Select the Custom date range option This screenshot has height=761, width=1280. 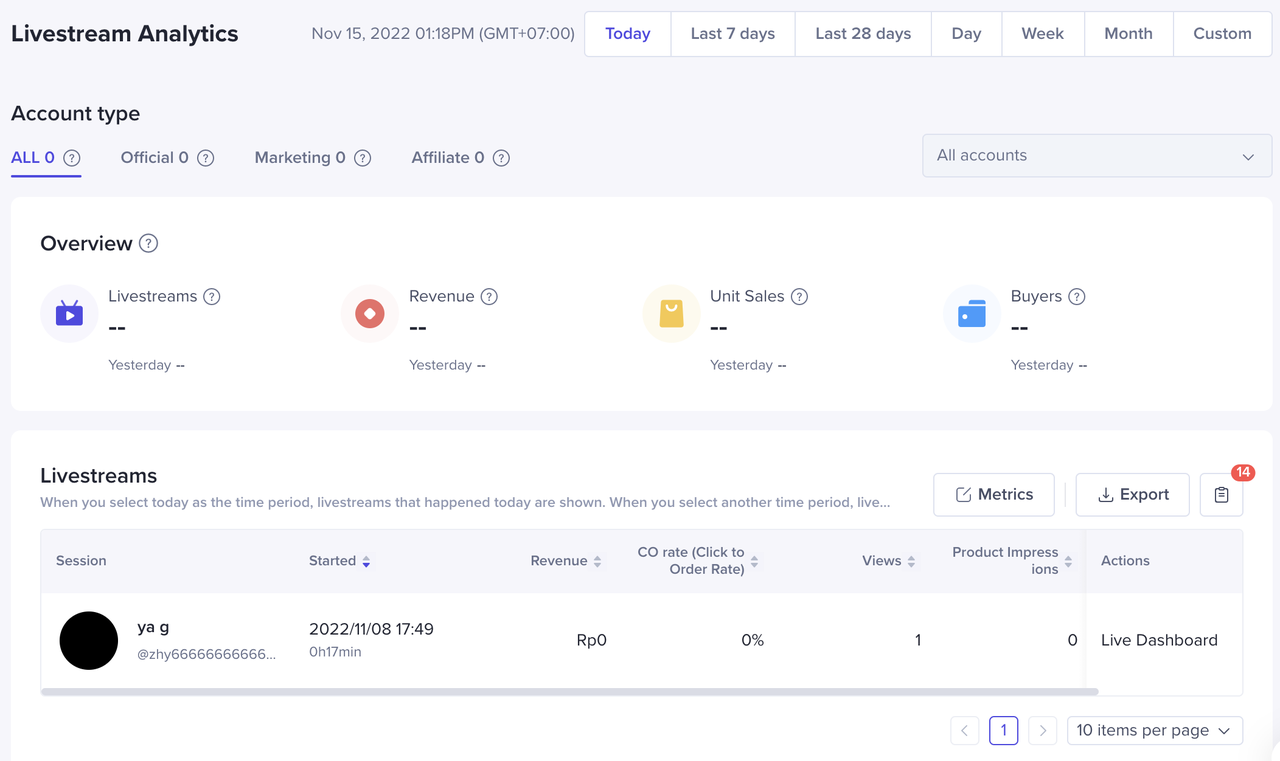pyautogui.click(x=1222, y=34)
